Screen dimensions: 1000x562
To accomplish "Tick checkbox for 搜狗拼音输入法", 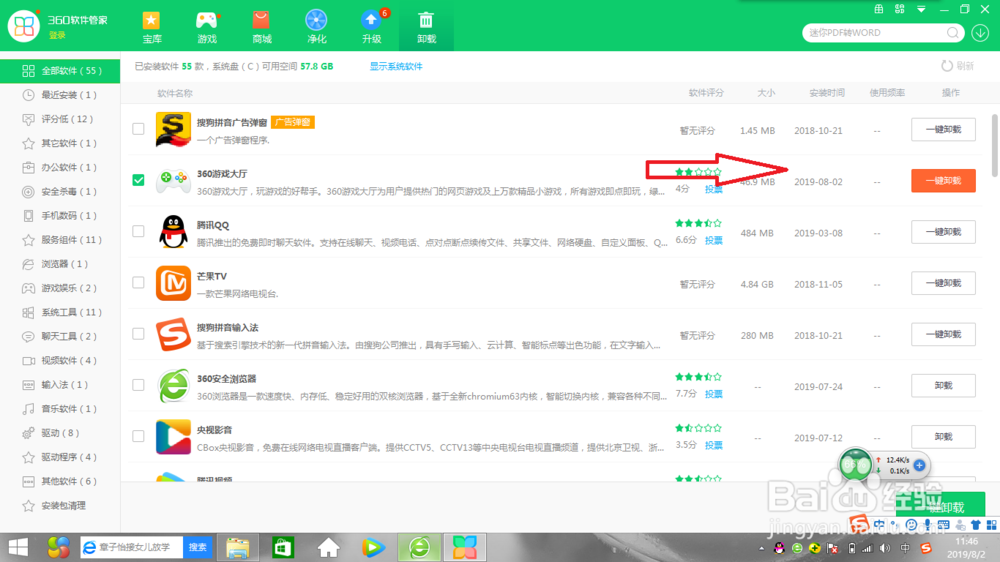I will coord(138,334).
